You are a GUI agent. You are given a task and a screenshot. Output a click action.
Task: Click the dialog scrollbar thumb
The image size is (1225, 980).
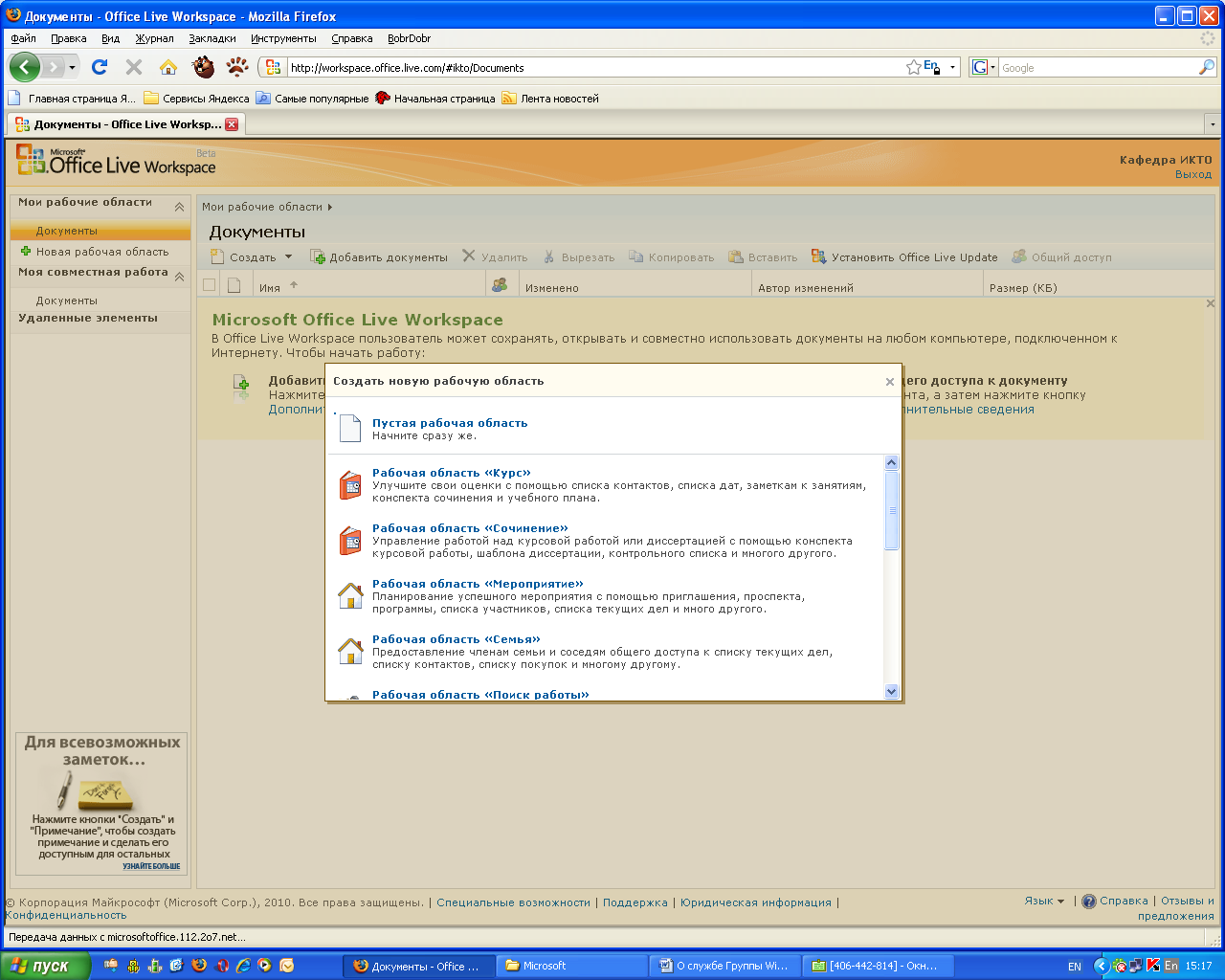point(892,510)
